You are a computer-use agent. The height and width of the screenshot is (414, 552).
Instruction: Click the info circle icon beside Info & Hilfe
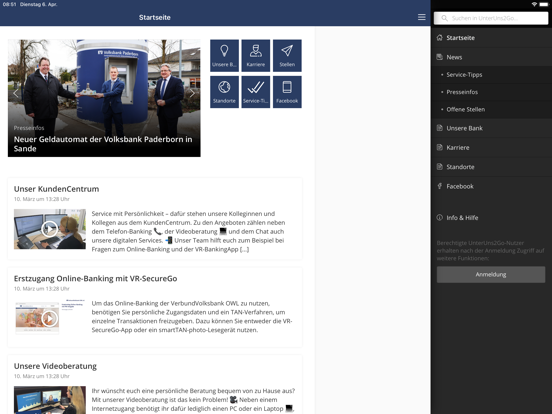(439, 218)
